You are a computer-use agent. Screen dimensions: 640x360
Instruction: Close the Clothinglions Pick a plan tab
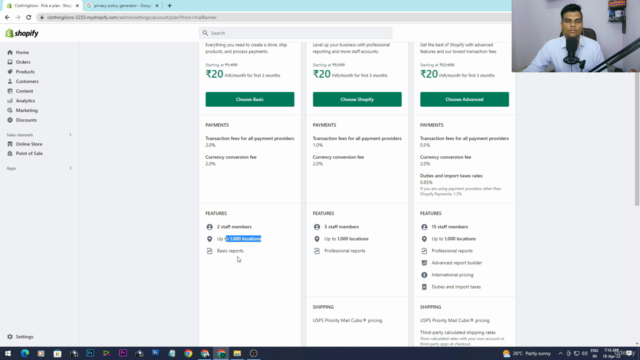pyautogui.click(x=77, y=6)
